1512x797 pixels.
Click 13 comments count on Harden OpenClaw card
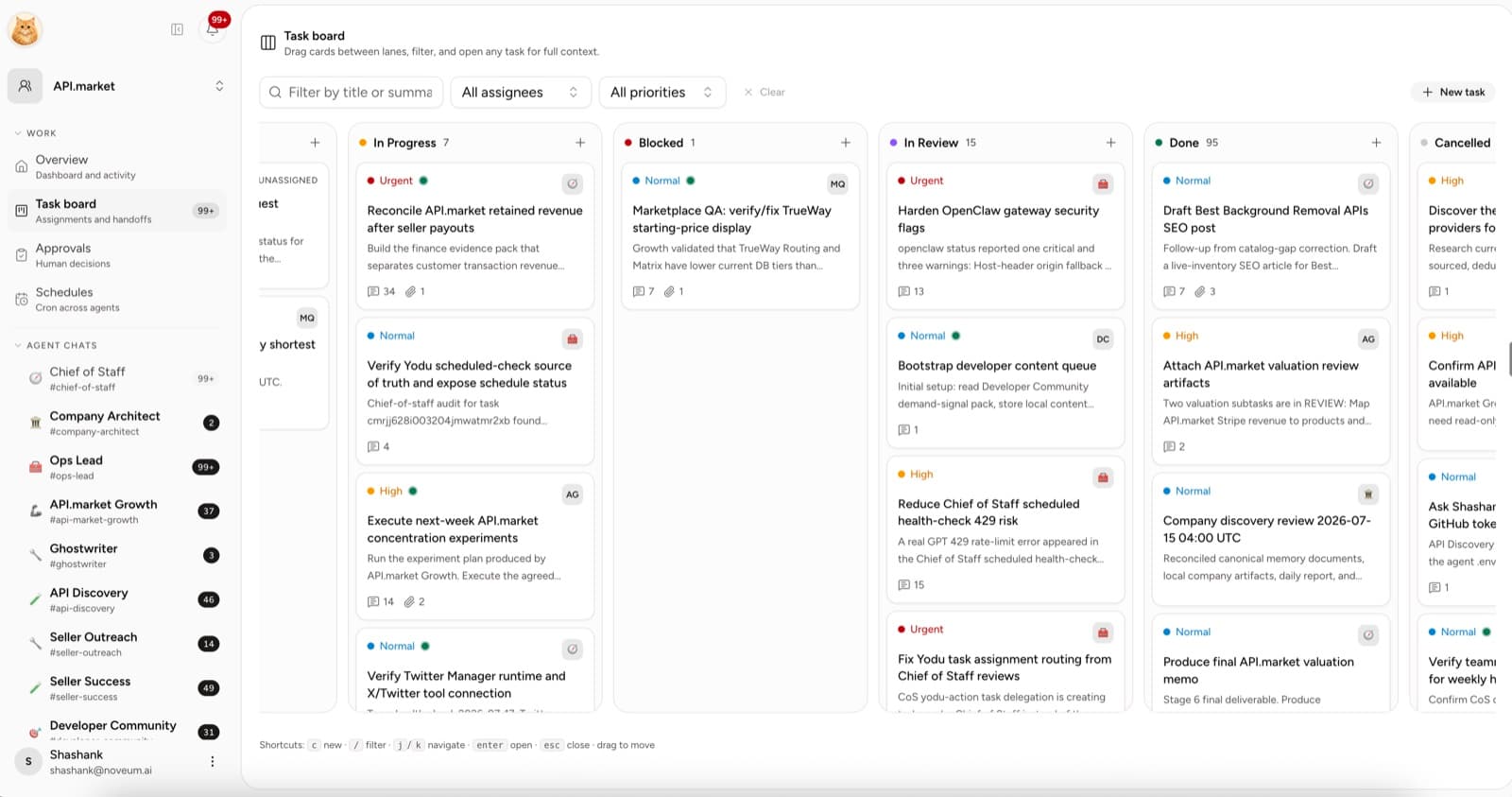[912, 291]
